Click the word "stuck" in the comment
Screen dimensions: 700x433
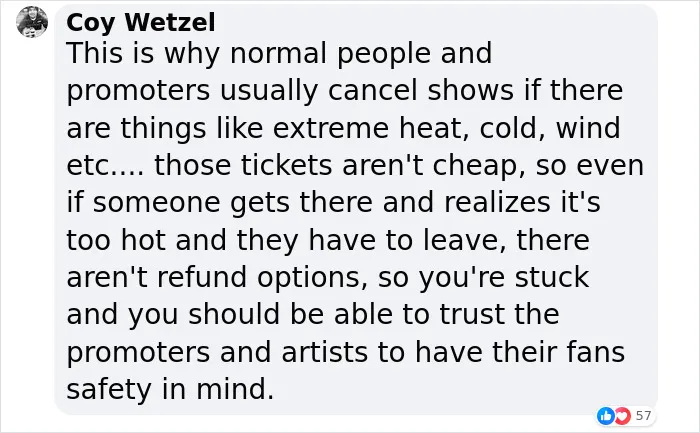(552, 277)
